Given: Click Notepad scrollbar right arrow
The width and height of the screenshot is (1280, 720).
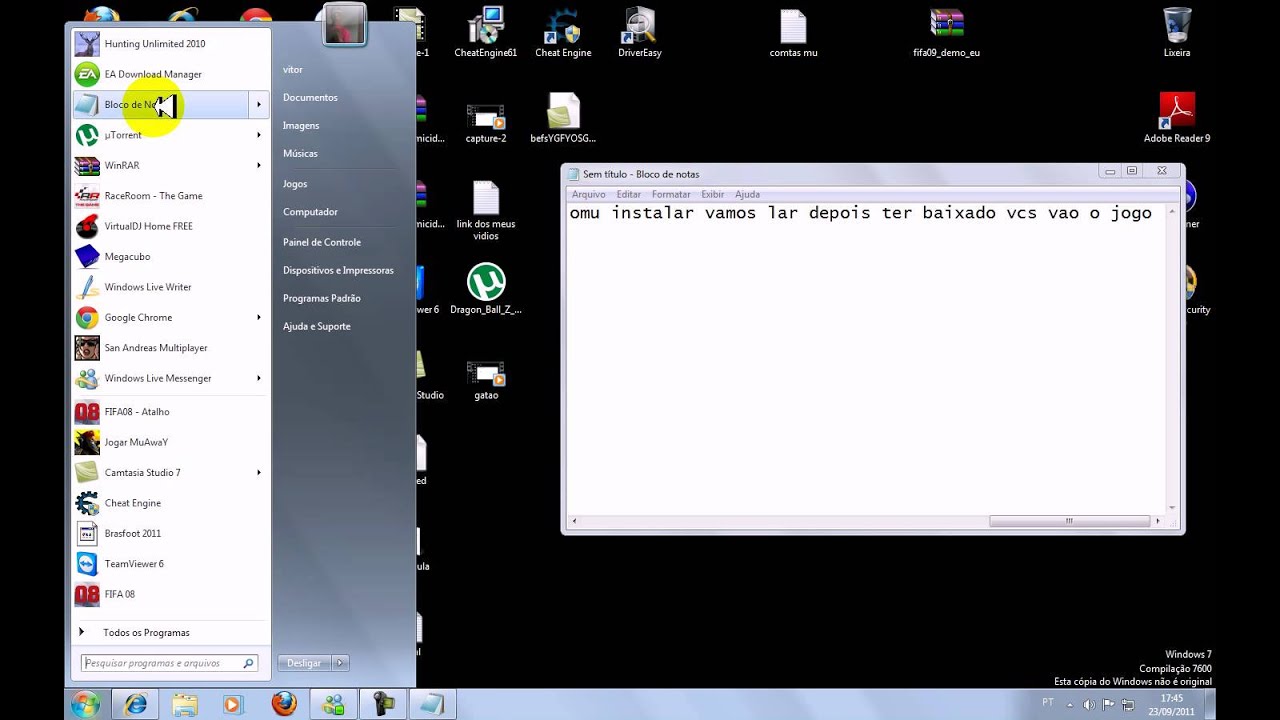Looking at the screenshot, I should (x=1158, y=521).
